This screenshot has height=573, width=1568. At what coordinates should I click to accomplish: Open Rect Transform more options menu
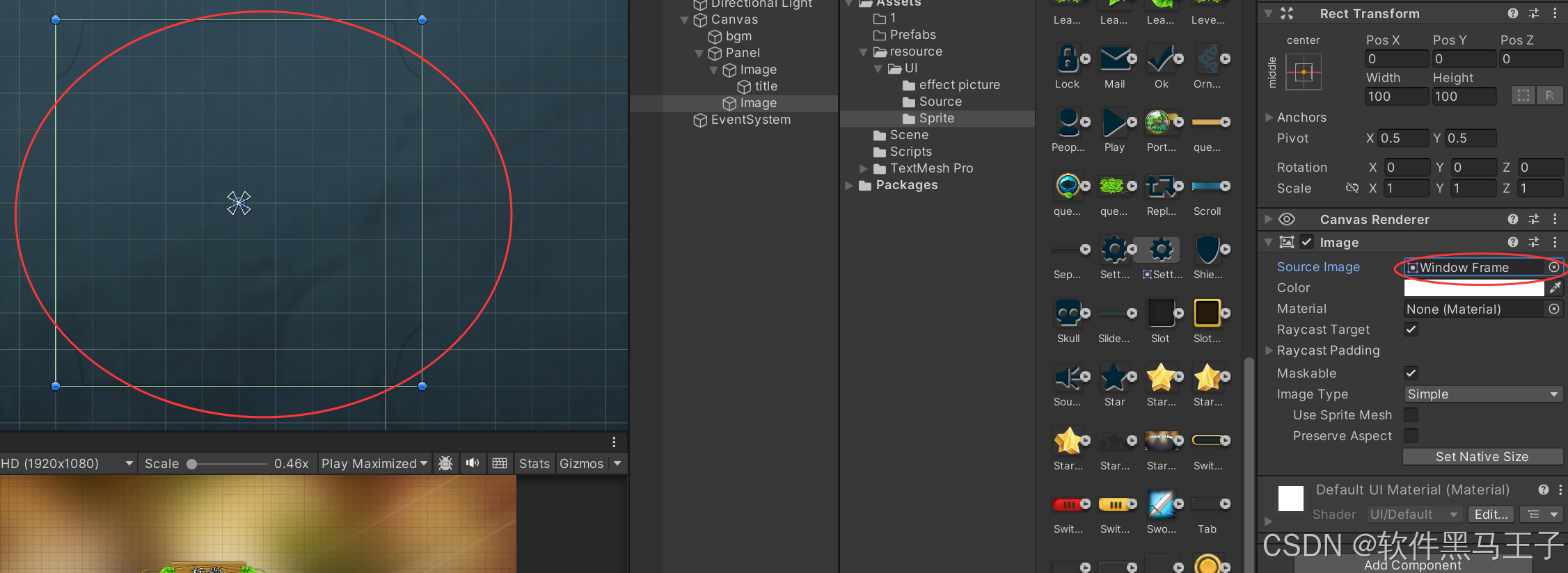pyautogui.click(x=1555, y=13)
